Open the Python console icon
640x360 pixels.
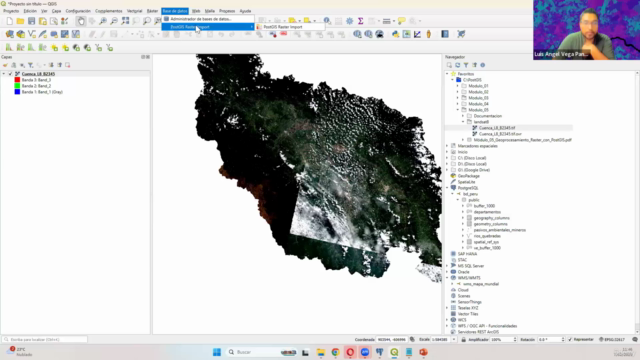[395, 34]
